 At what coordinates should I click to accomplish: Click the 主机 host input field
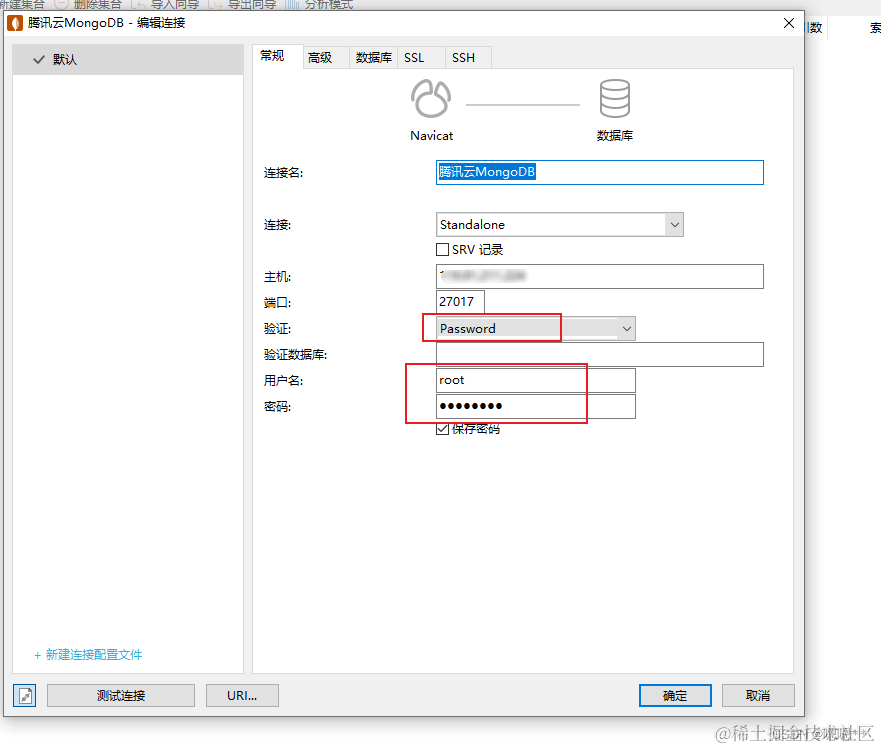(x=600, y=276)
